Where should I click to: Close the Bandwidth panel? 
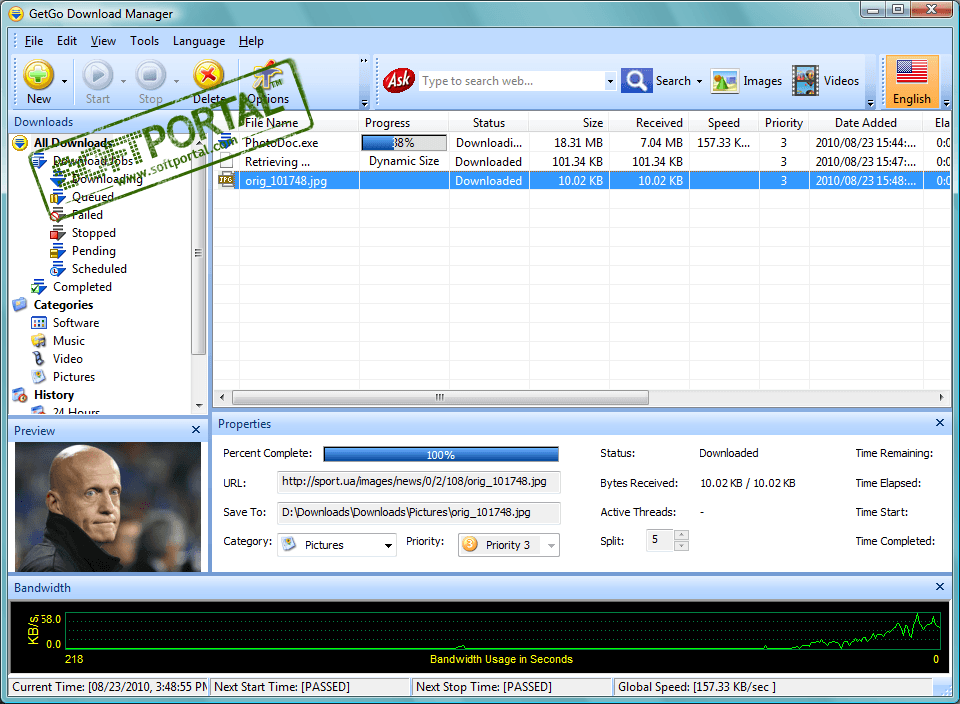coord(940,586)
